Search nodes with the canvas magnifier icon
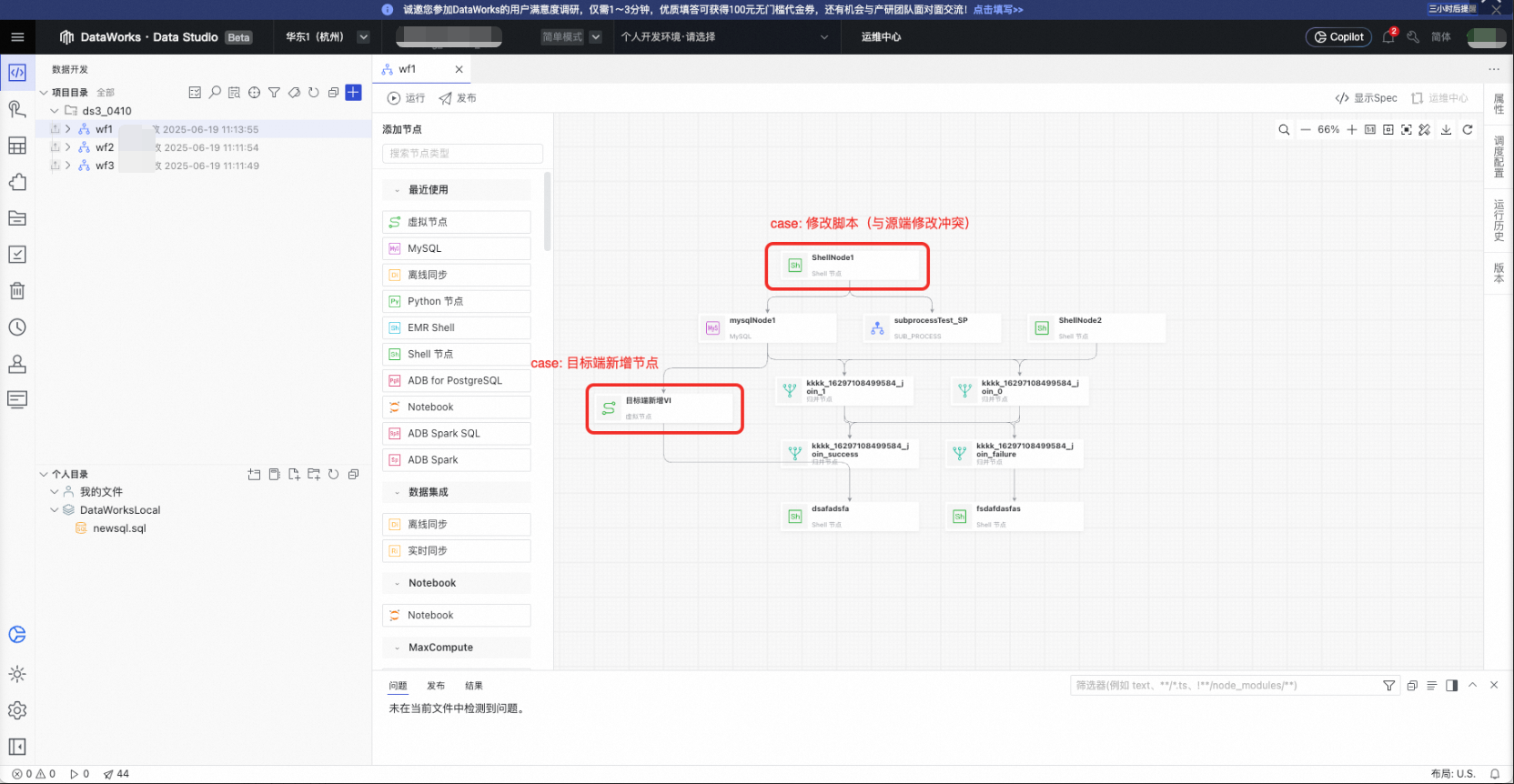Screen dimensions: 1514x784 [x=1284, y=130]
